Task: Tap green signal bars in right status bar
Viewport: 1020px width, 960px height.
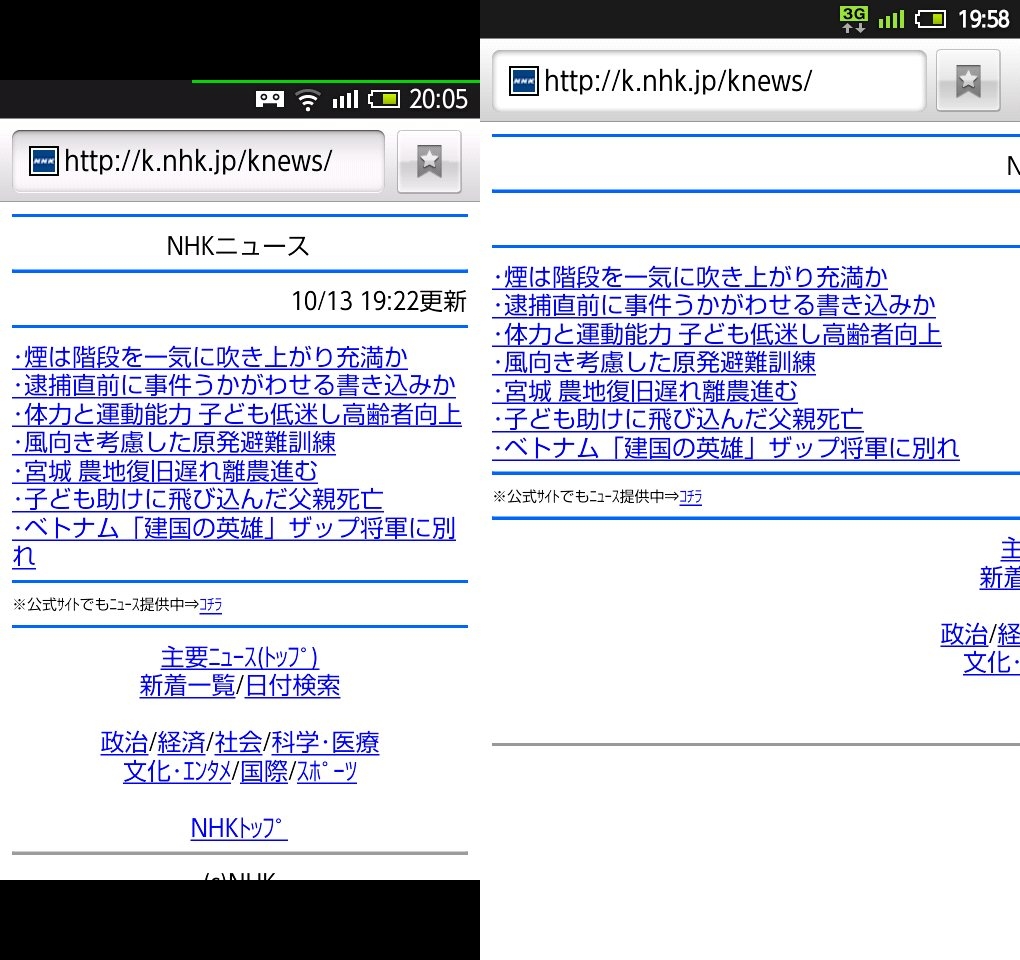Action: click(x=891, y=20)
